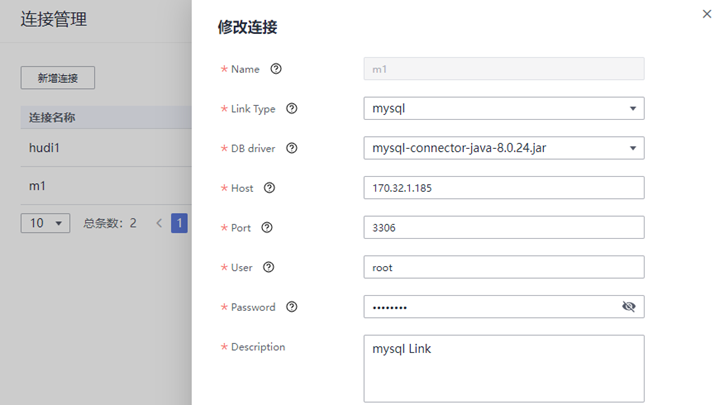724x405 pixels.
Task: Click the help icon next to Name
Action: pos(276,69)
